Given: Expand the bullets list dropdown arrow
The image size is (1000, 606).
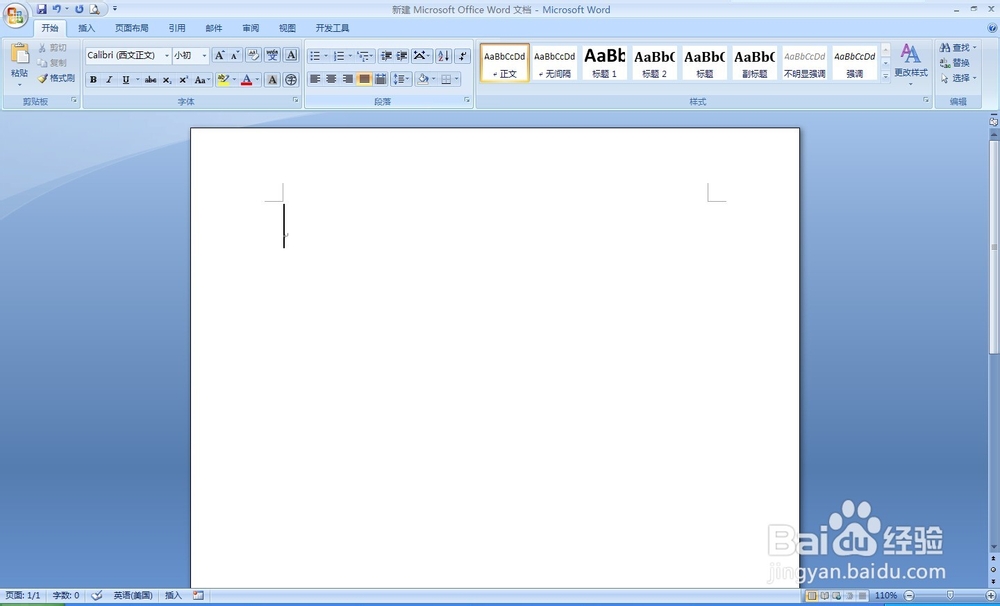Looking at the screenshot, I should (x=326, y=56).
